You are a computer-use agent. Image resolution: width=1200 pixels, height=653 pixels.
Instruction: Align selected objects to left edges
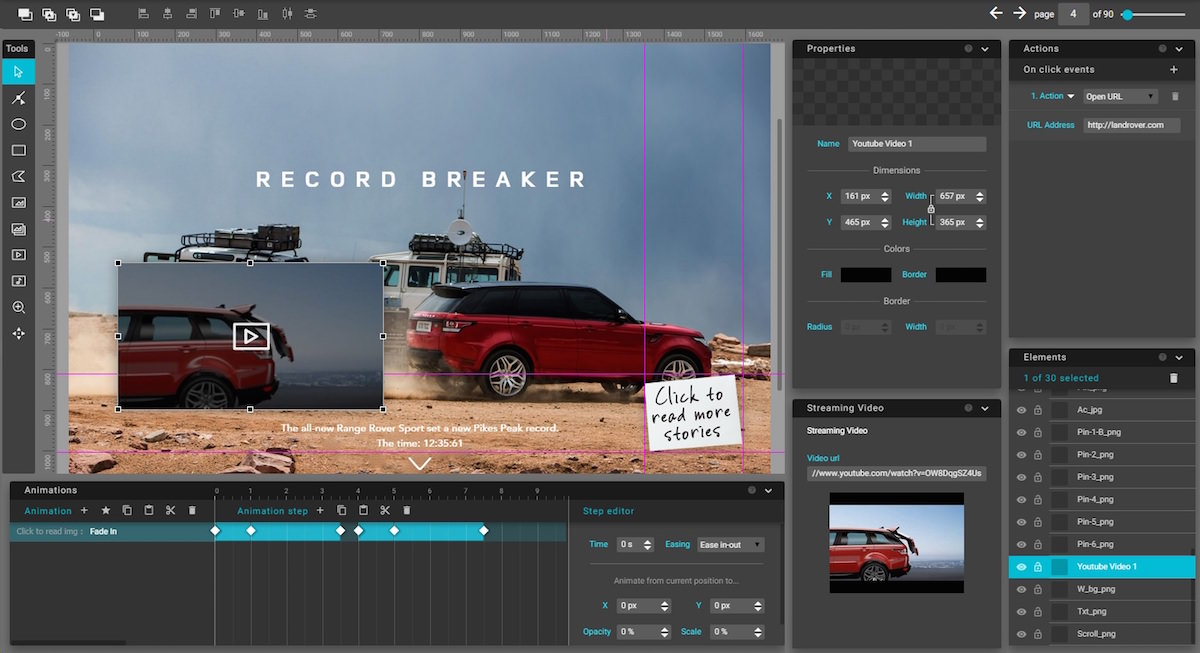point(143,14)
